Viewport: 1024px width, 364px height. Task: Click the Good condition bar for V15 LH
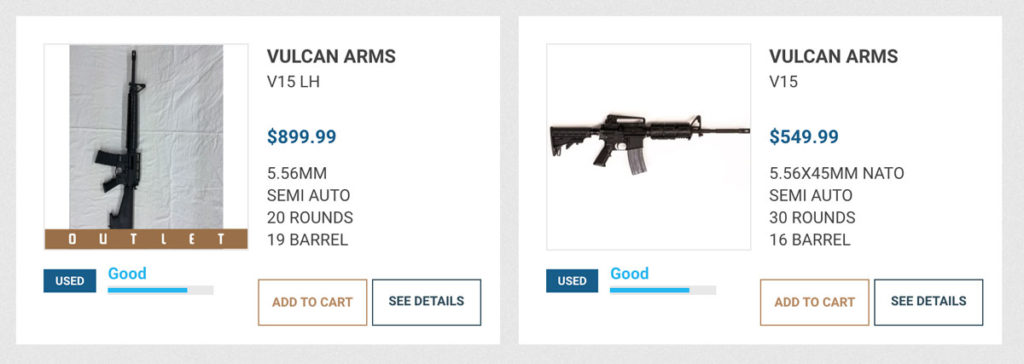[161, 290]
